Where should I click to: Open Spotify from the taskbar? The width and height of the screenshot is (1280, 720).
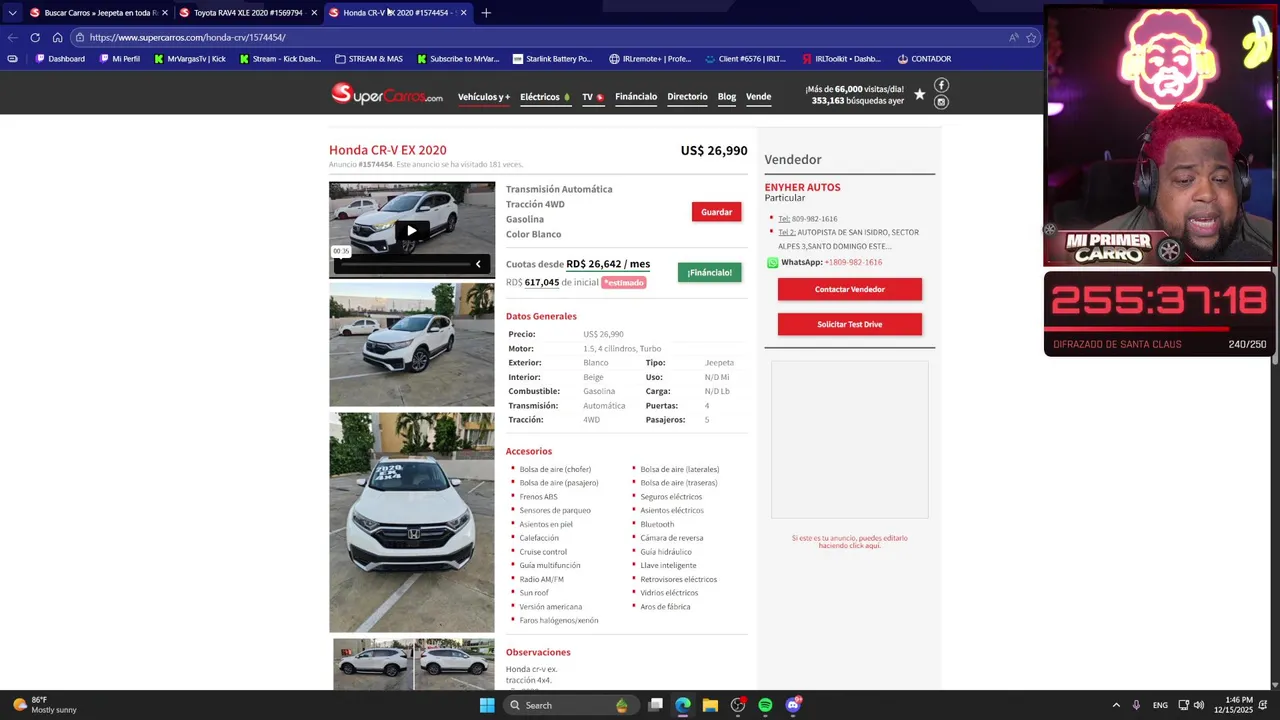(x=765, y=705)
